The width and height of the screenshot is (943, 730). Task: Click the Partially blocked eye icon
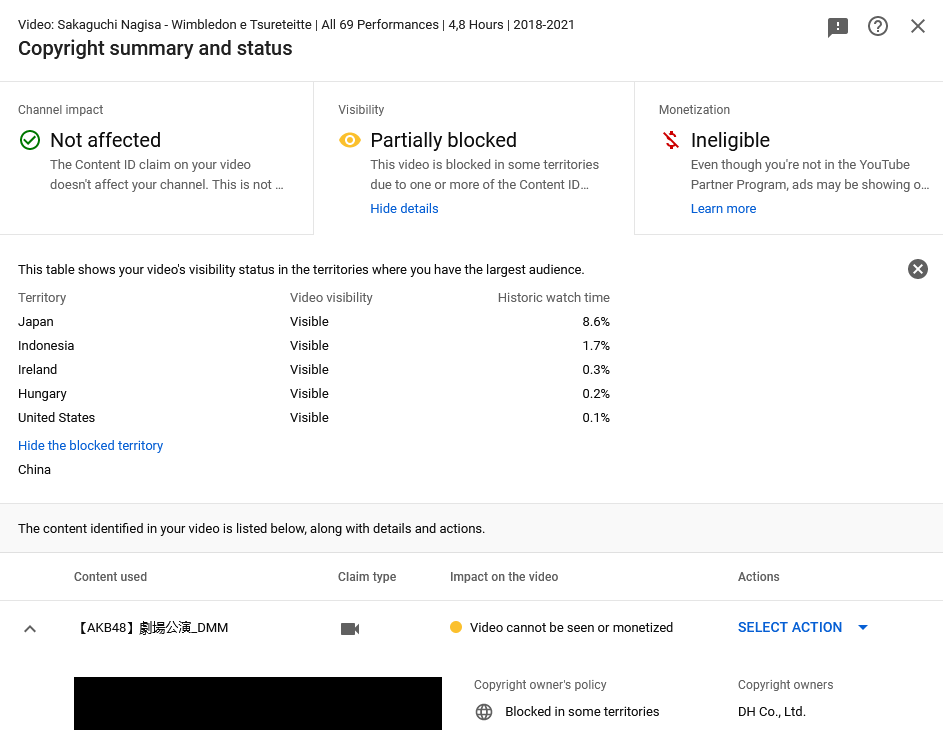(350, 140)
